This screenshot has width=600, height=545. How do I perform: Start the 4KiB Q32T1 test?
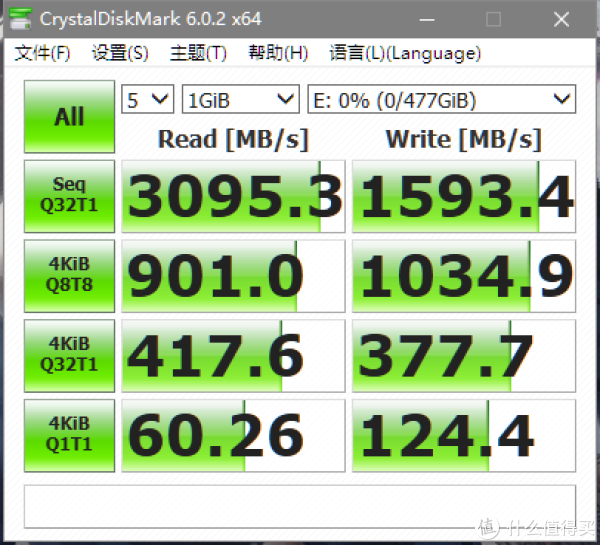click(x=69, y=356)
